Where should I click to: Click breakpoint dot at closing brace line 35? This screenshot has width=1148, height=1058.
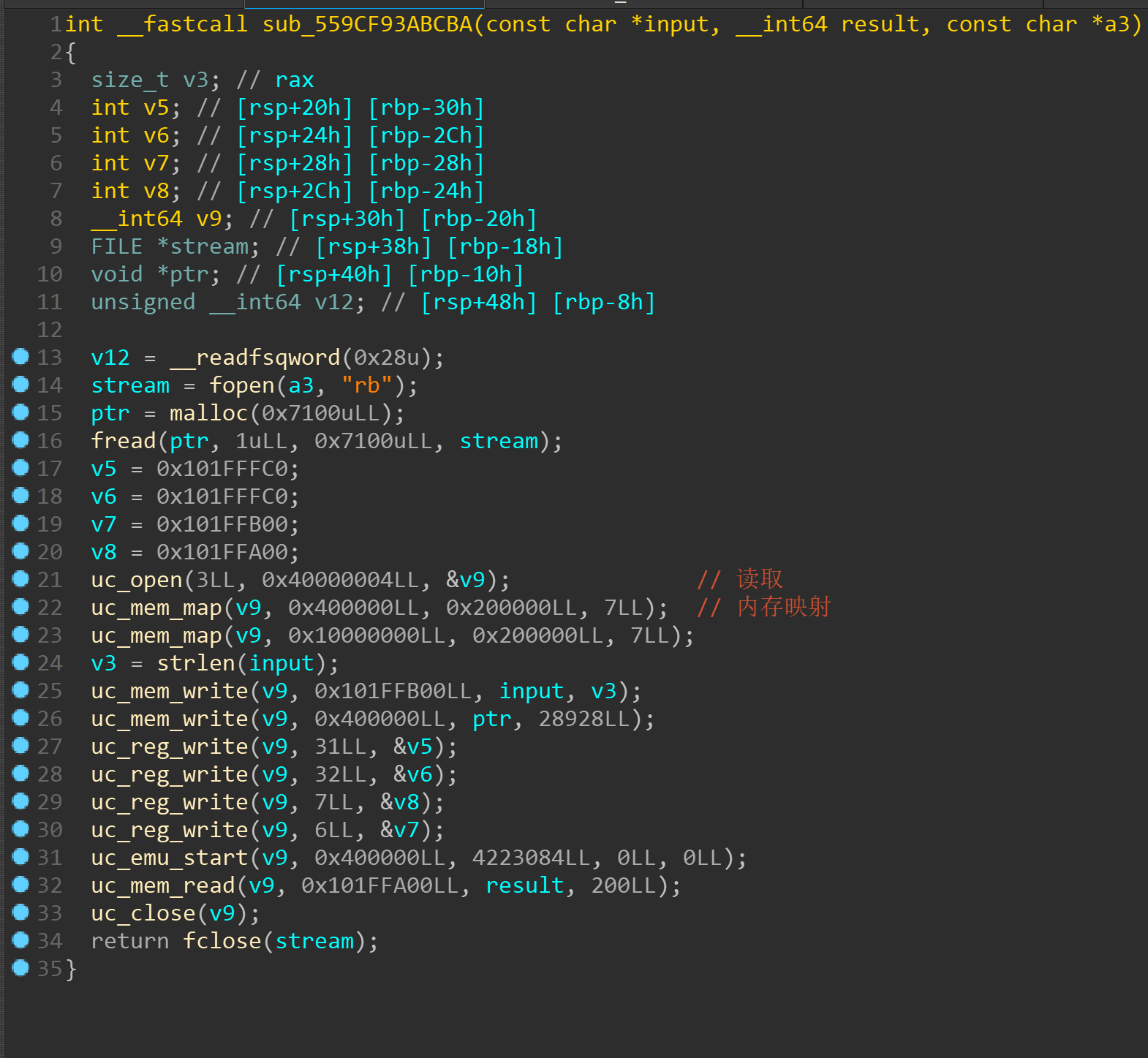20,968
